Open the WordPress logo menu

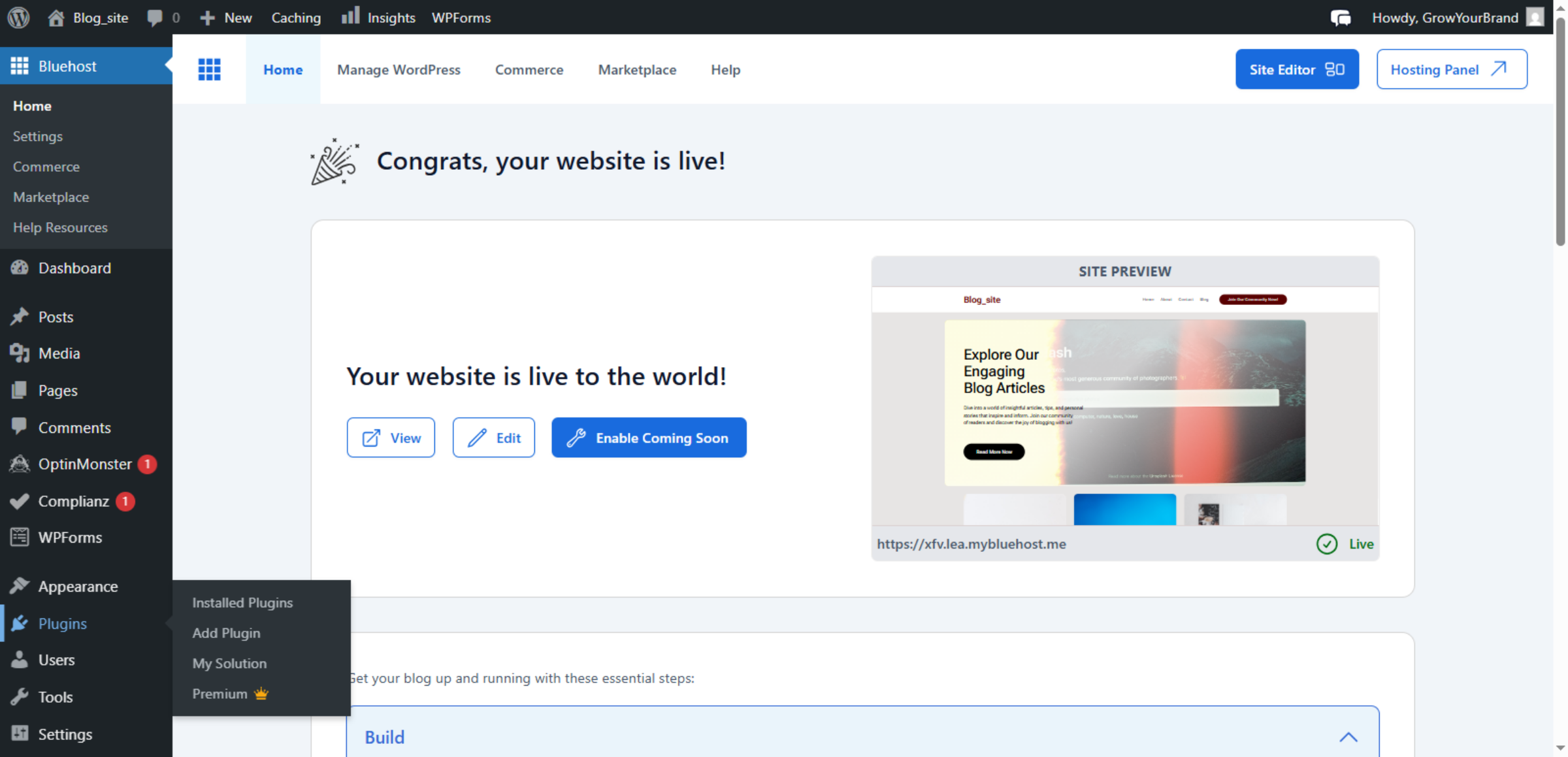tap(18, 17)
